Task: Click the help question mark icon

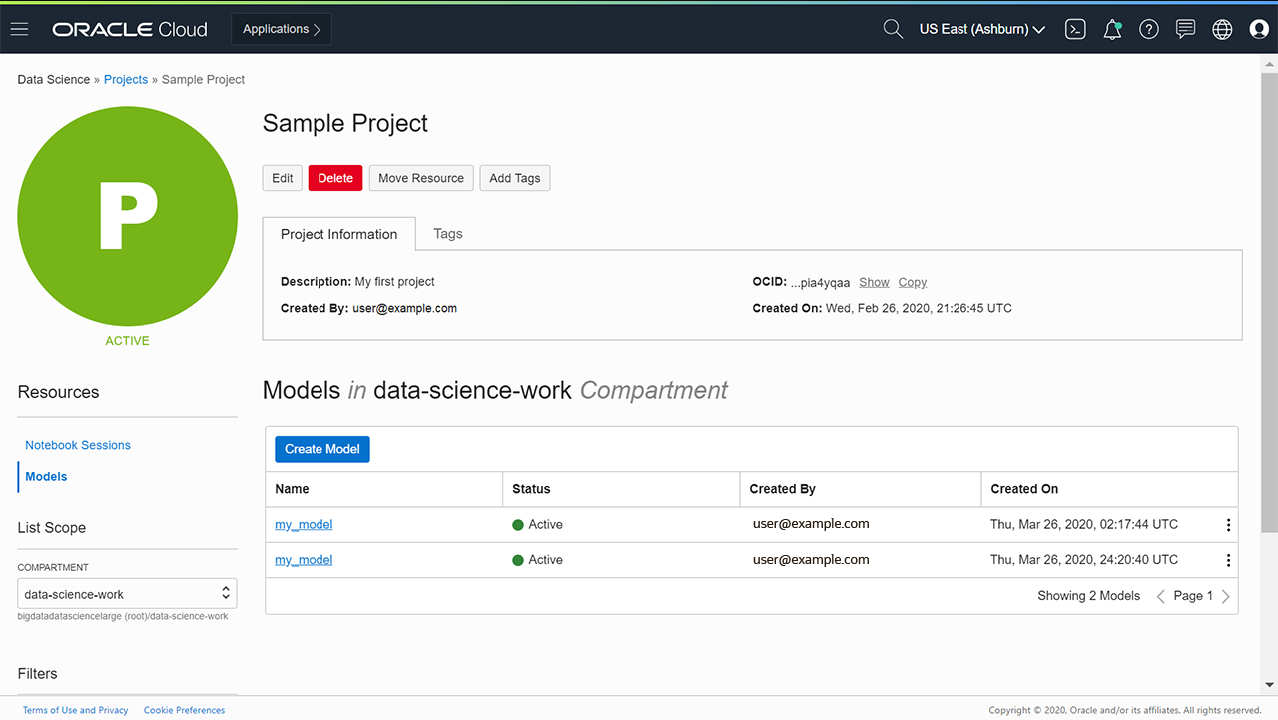Action: [x=1148, y=29]
